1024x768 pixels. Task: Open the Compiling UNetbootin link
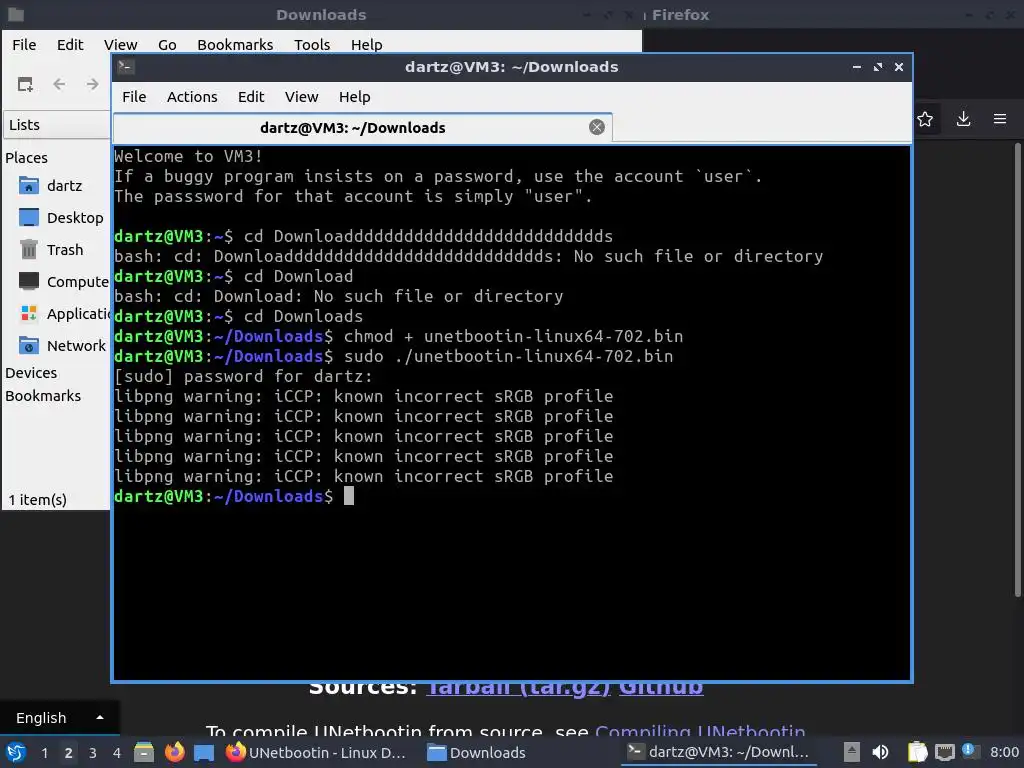pos(700,731)
